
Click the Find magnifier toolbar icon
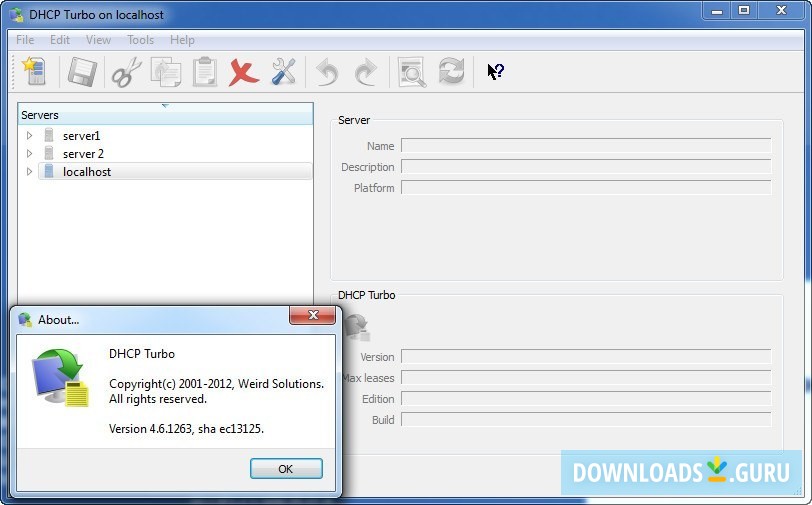tap(412, 71)
